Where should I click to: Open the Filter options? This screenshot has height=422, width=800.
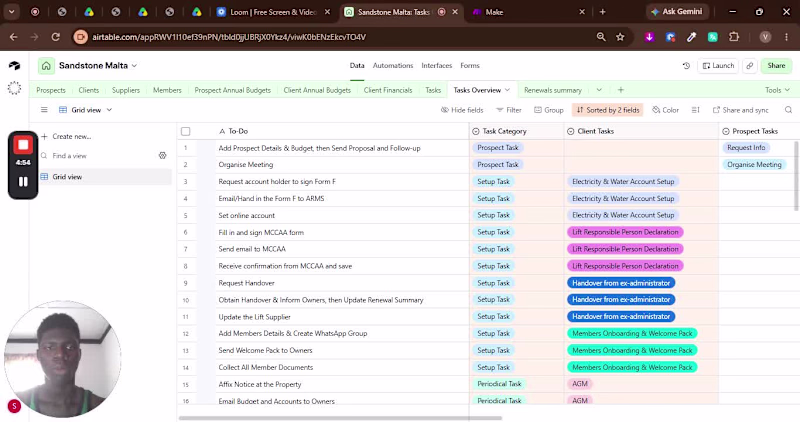[509, 110]
